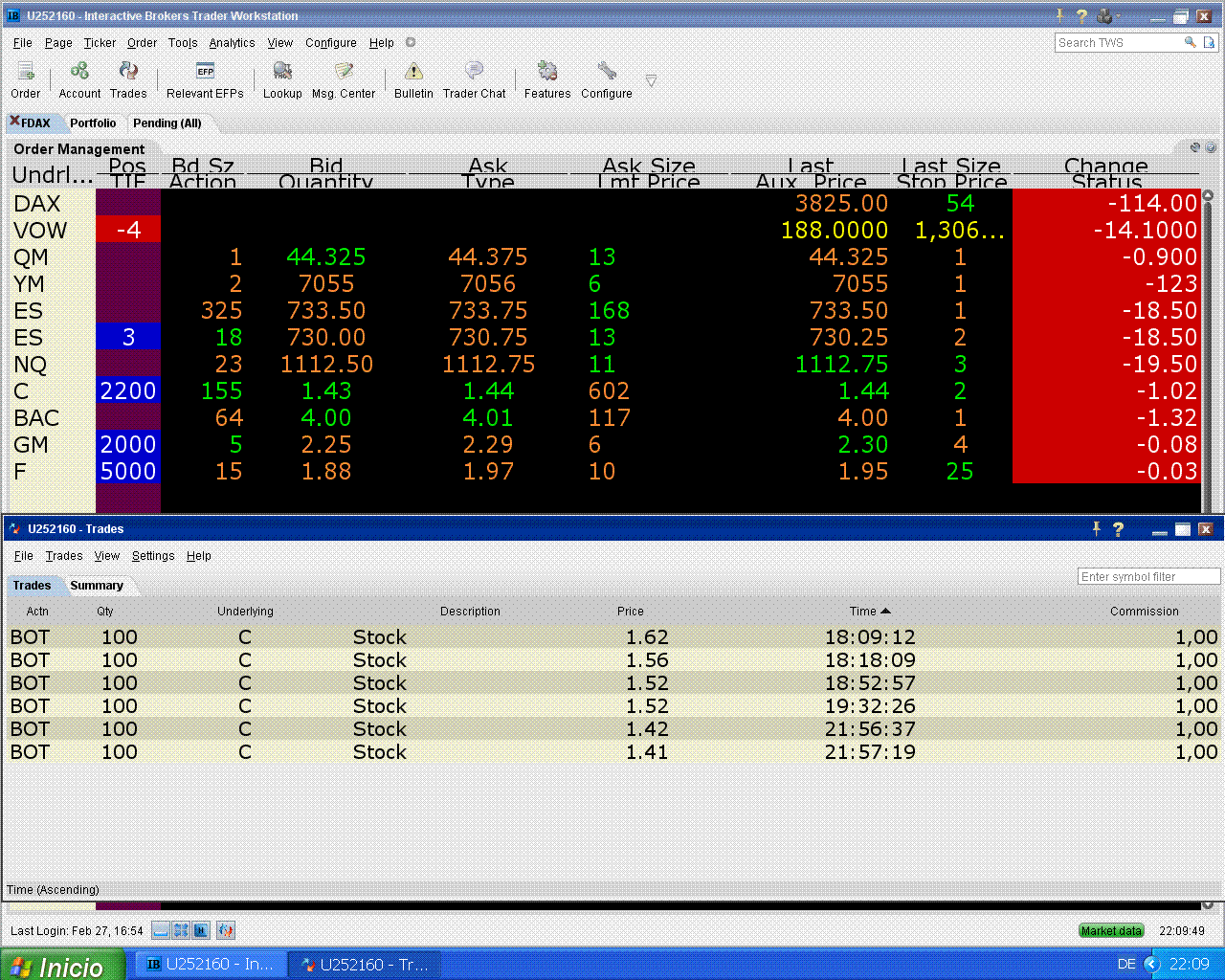Click the F position value 5000
Viewport: 1225px width, 980px height.
click(x=128, y=472)
